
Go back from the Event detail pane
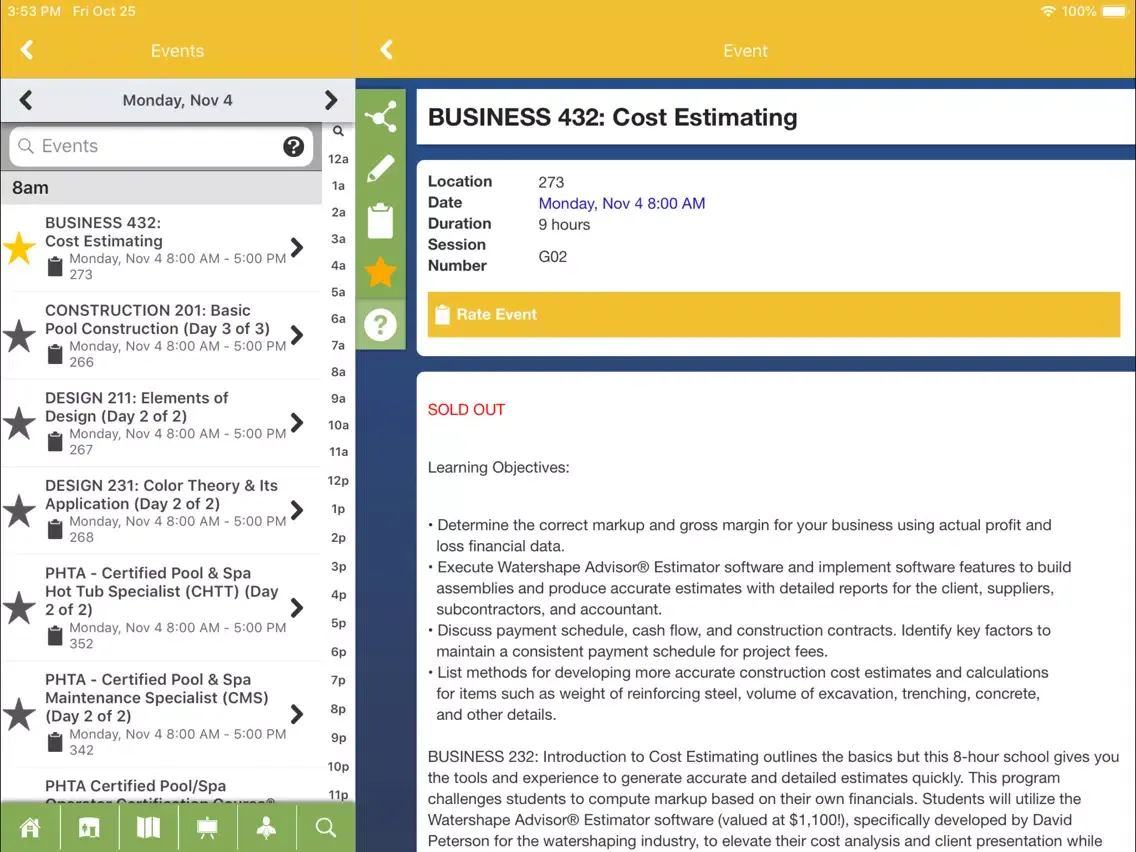(386, 50)
